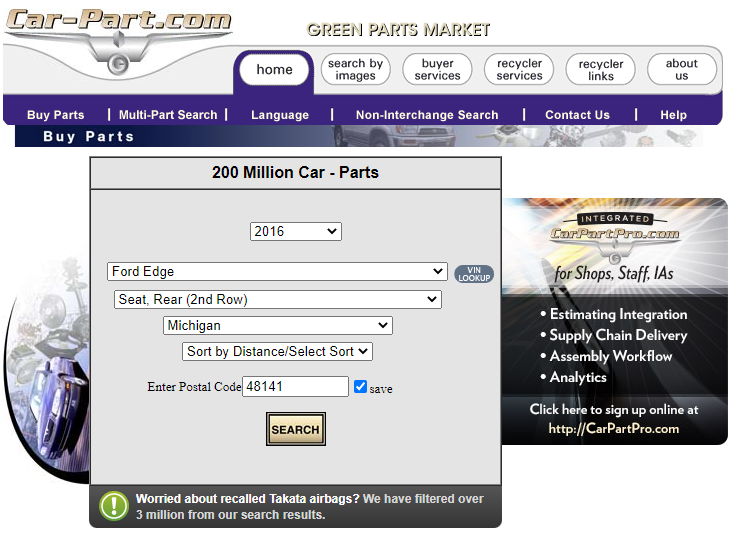This screenshot has width=737, height=538.
Task: Open the Sort by Distance dropdown
Action: [x=277, y=351]
